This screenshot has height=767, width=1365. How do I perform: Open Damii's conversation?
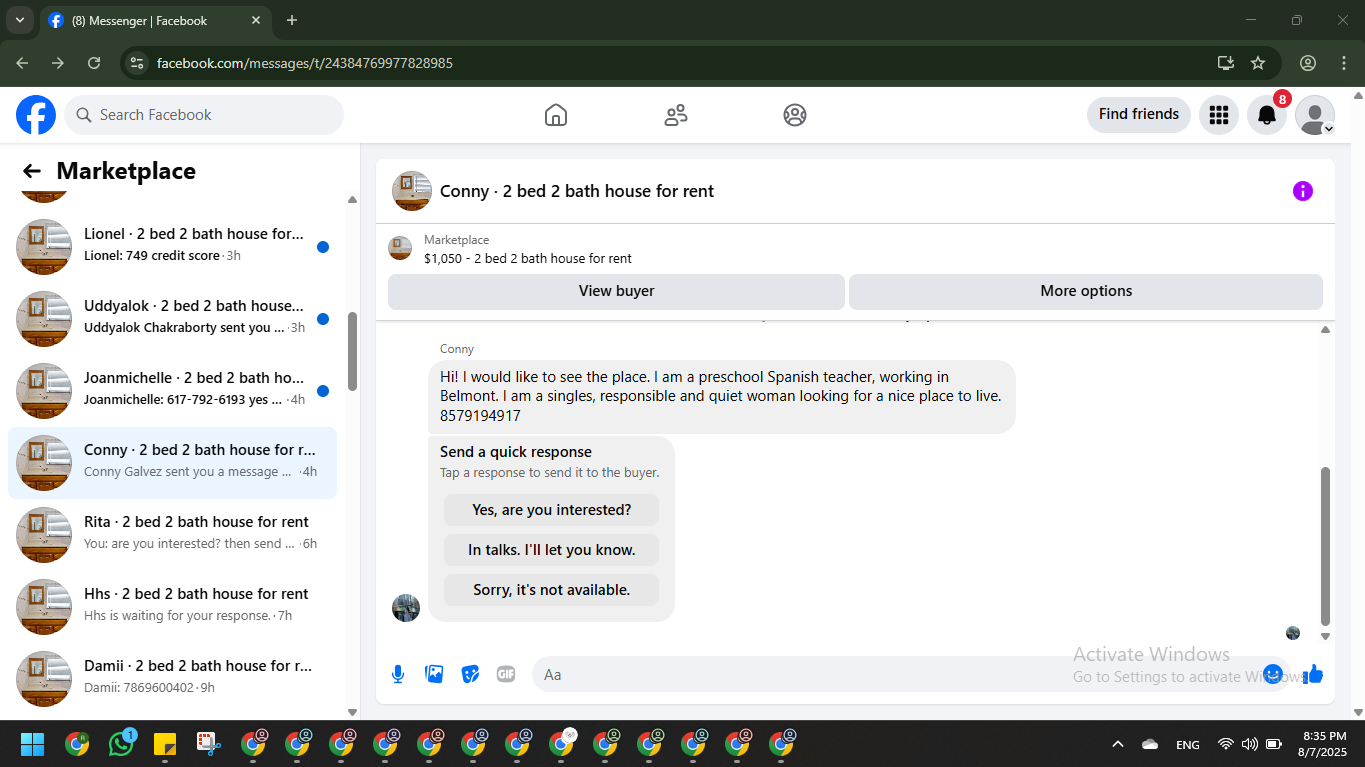(x=172, y=678)
